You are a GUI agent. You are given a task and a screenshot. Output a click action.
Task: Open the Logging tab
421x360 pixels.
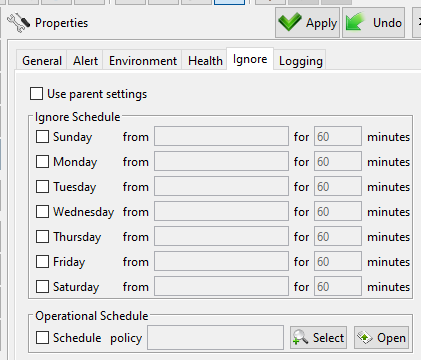[x=300, y=61]
